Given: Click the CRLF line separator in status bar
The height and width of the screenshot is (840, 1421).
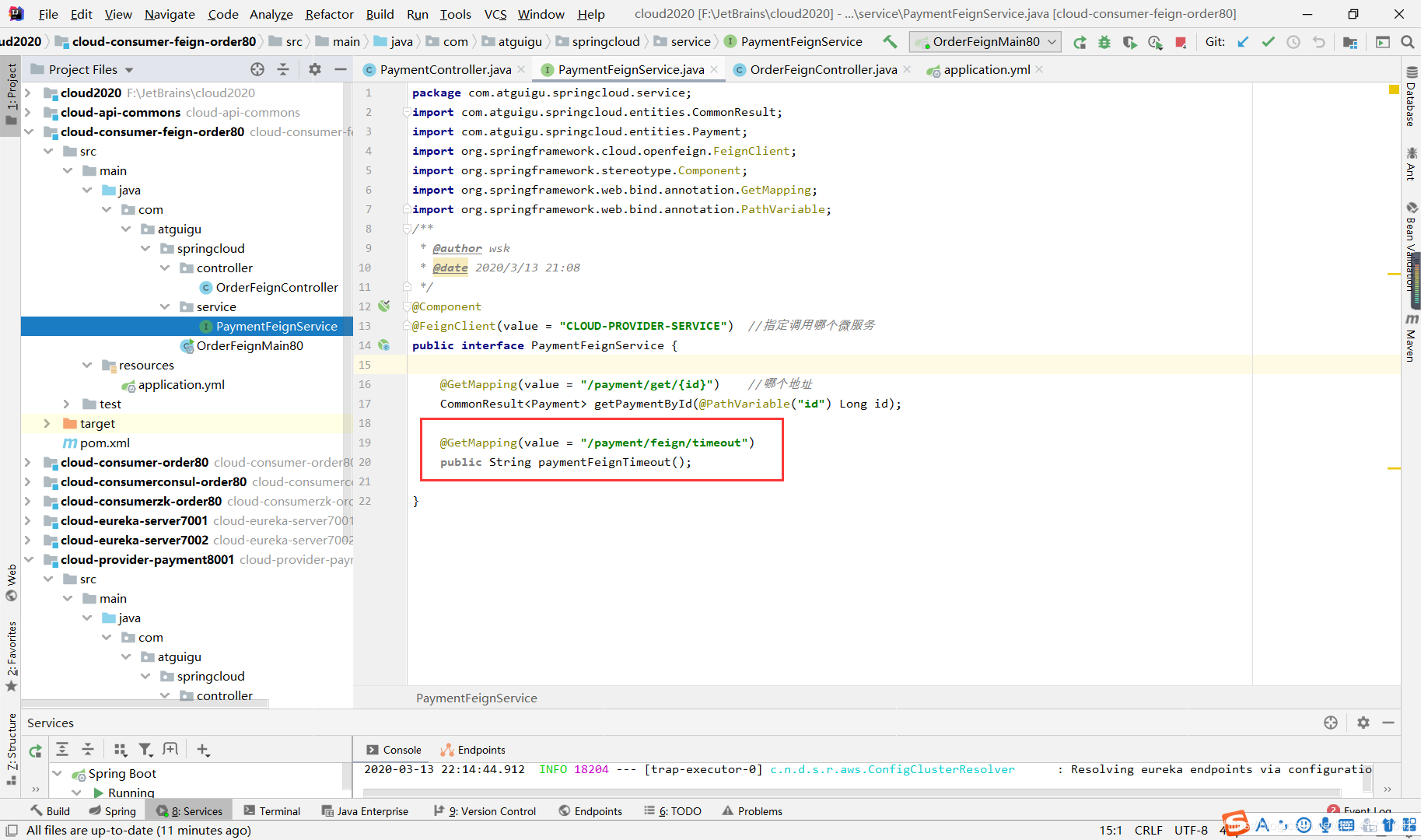Looking at the screenshot, I should click(1148, 830).
